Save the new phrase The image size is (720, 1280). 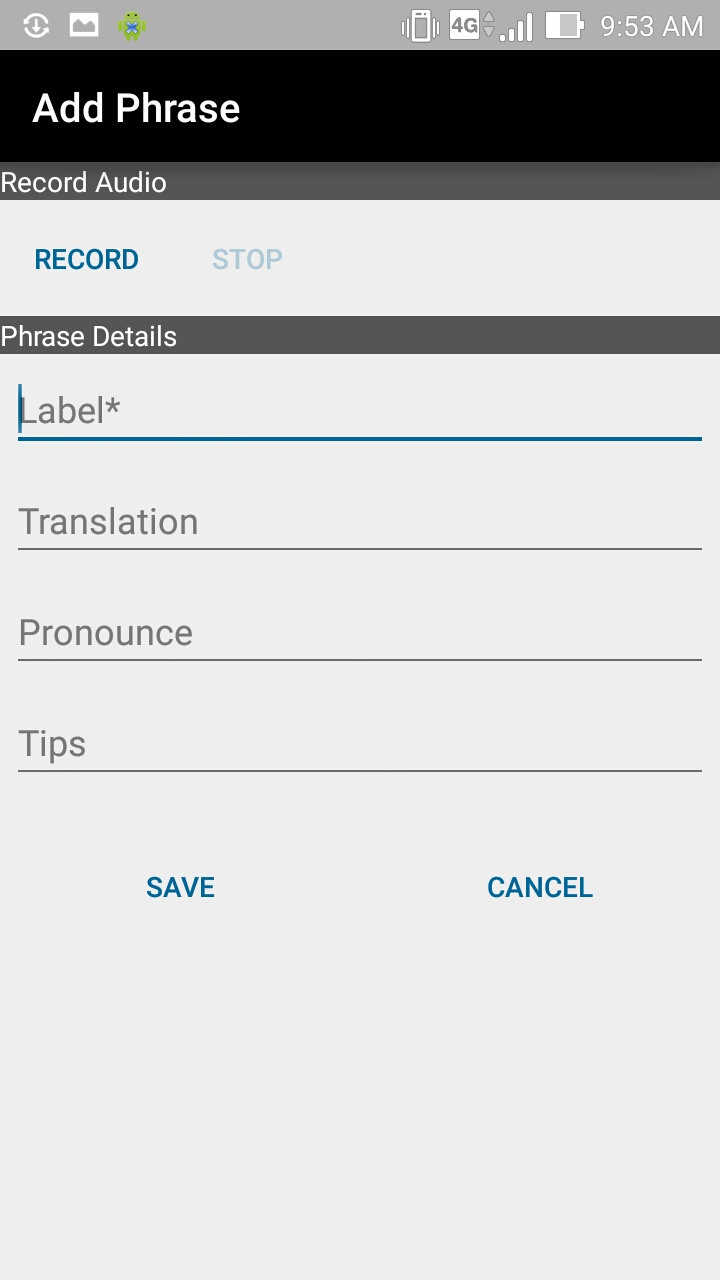point(180,887)
